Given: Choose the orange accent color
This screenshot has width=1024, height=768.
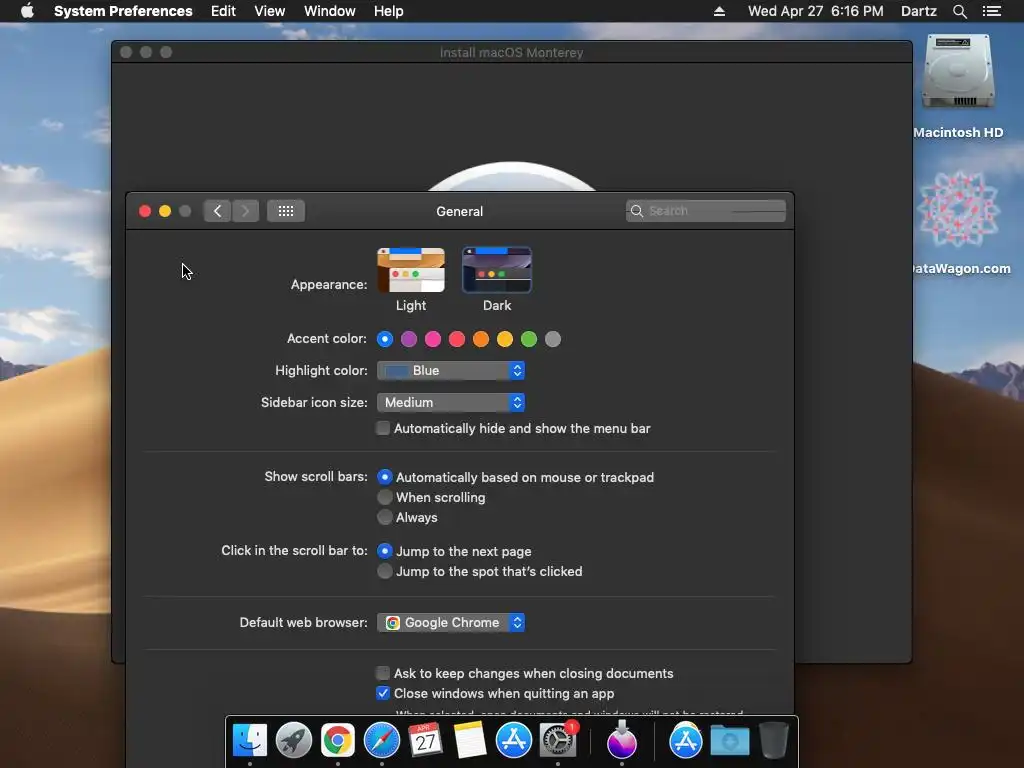Looking at the screenshot, I should (x=481, y=339).
